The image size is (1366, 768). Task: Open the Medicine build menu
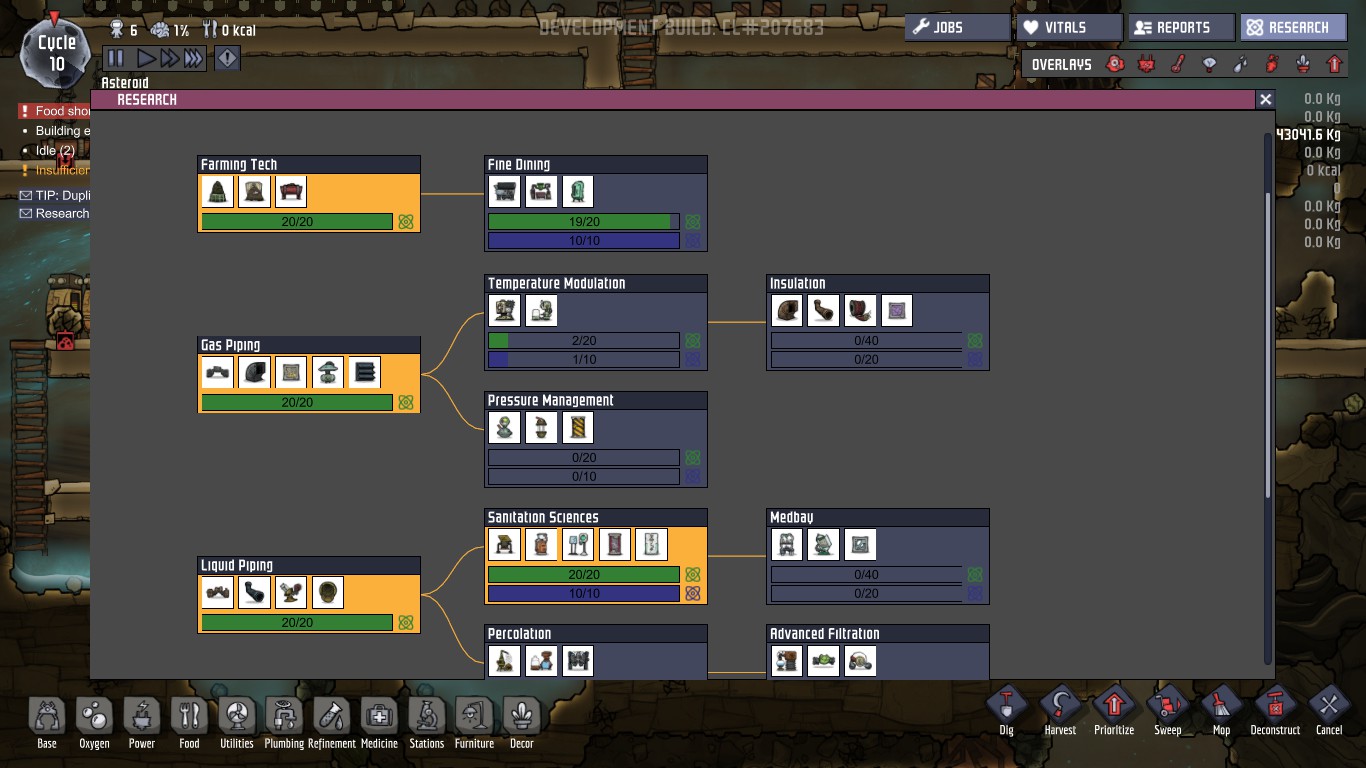pos(379,724)
